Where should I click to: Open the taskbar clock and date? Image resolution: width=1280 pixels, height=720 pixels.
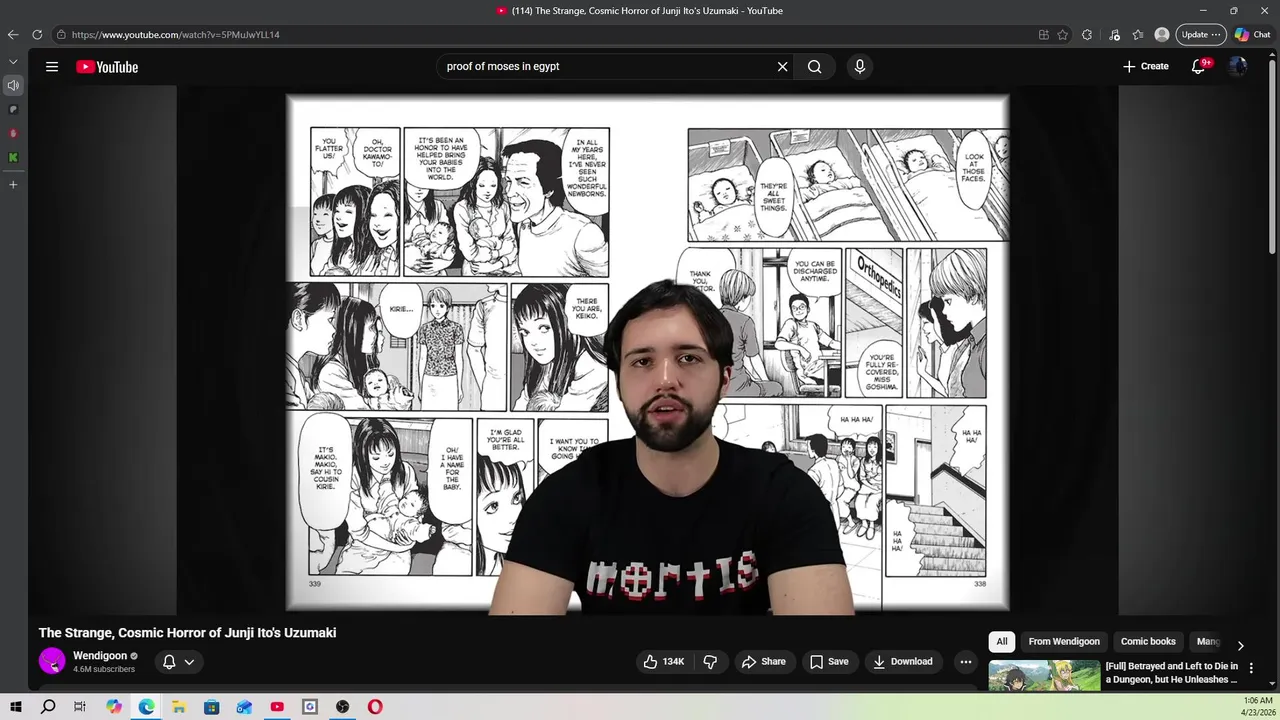click(x=1258, y=707)
